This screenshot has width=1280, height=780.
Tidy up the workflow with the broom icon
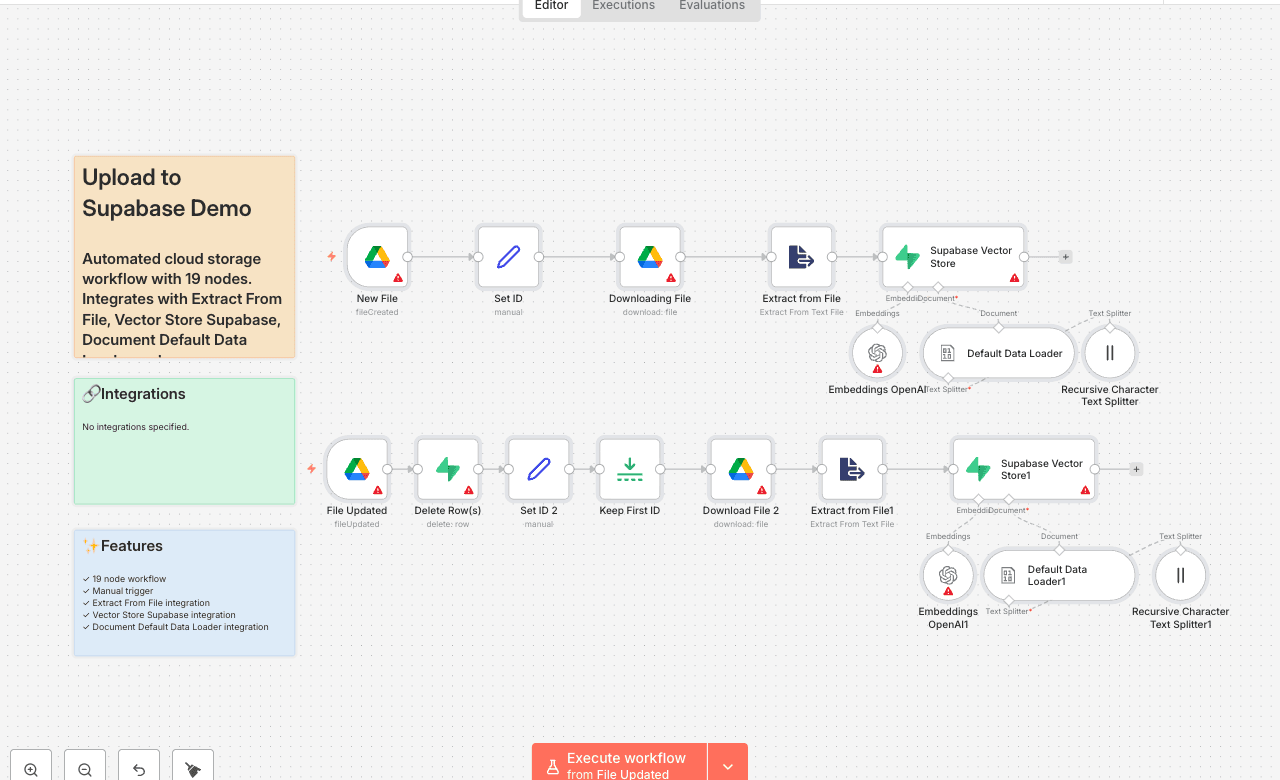[193, 769]
